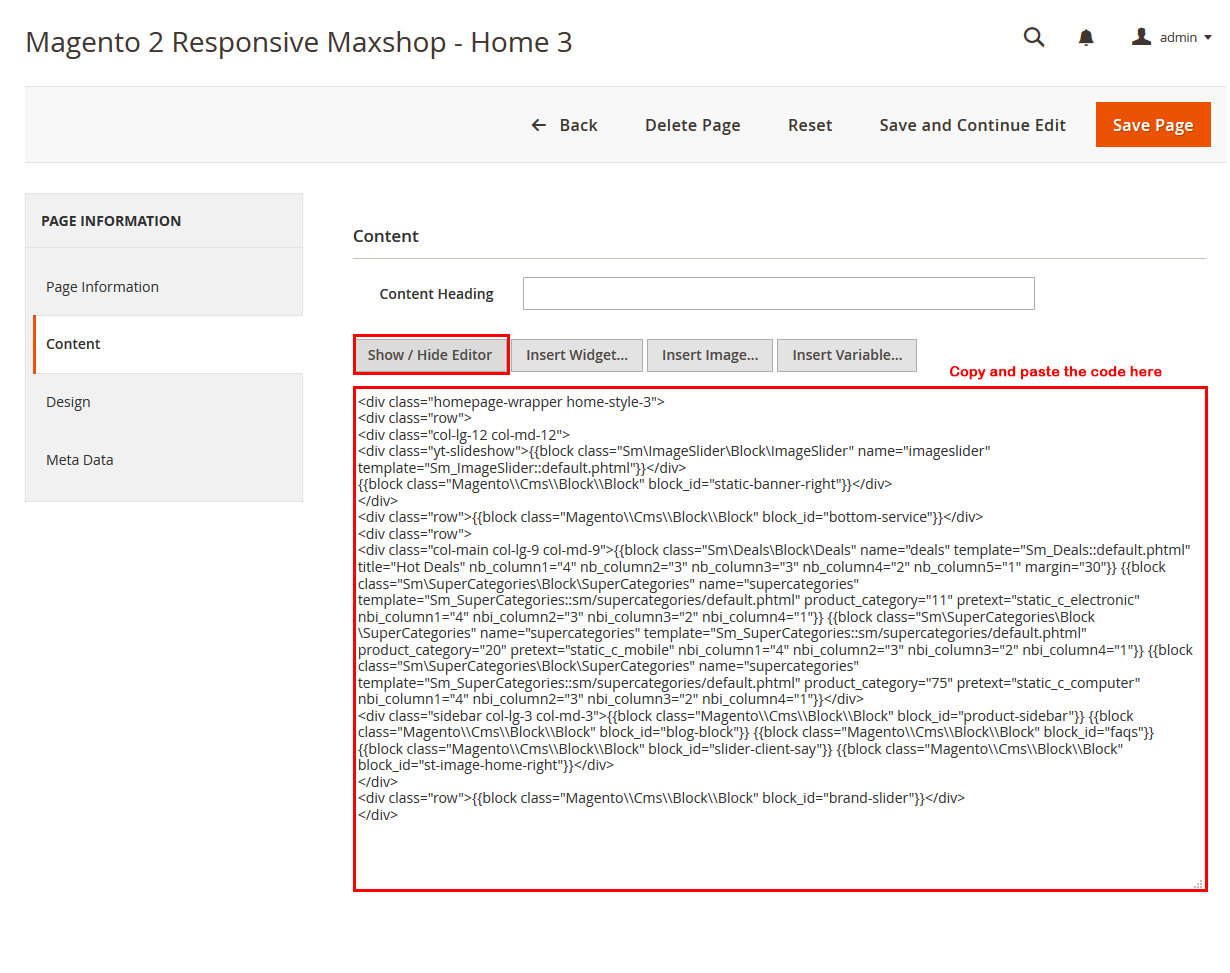Viewport: 1230px width, 973px height.
Task: Click Insert Variable... button
Action: [847, 355]
